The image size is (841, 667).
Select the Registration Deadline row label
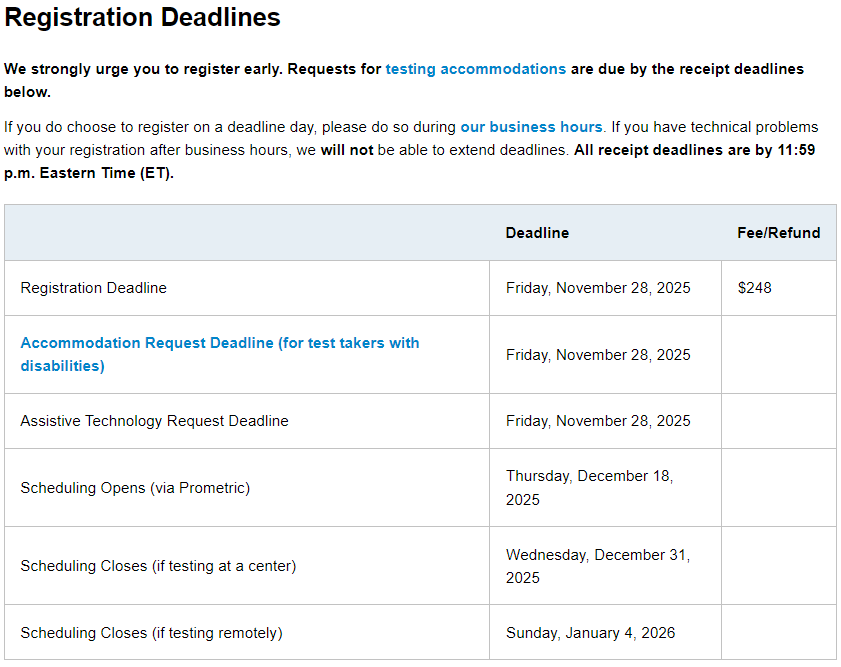(x=94, y=288)
